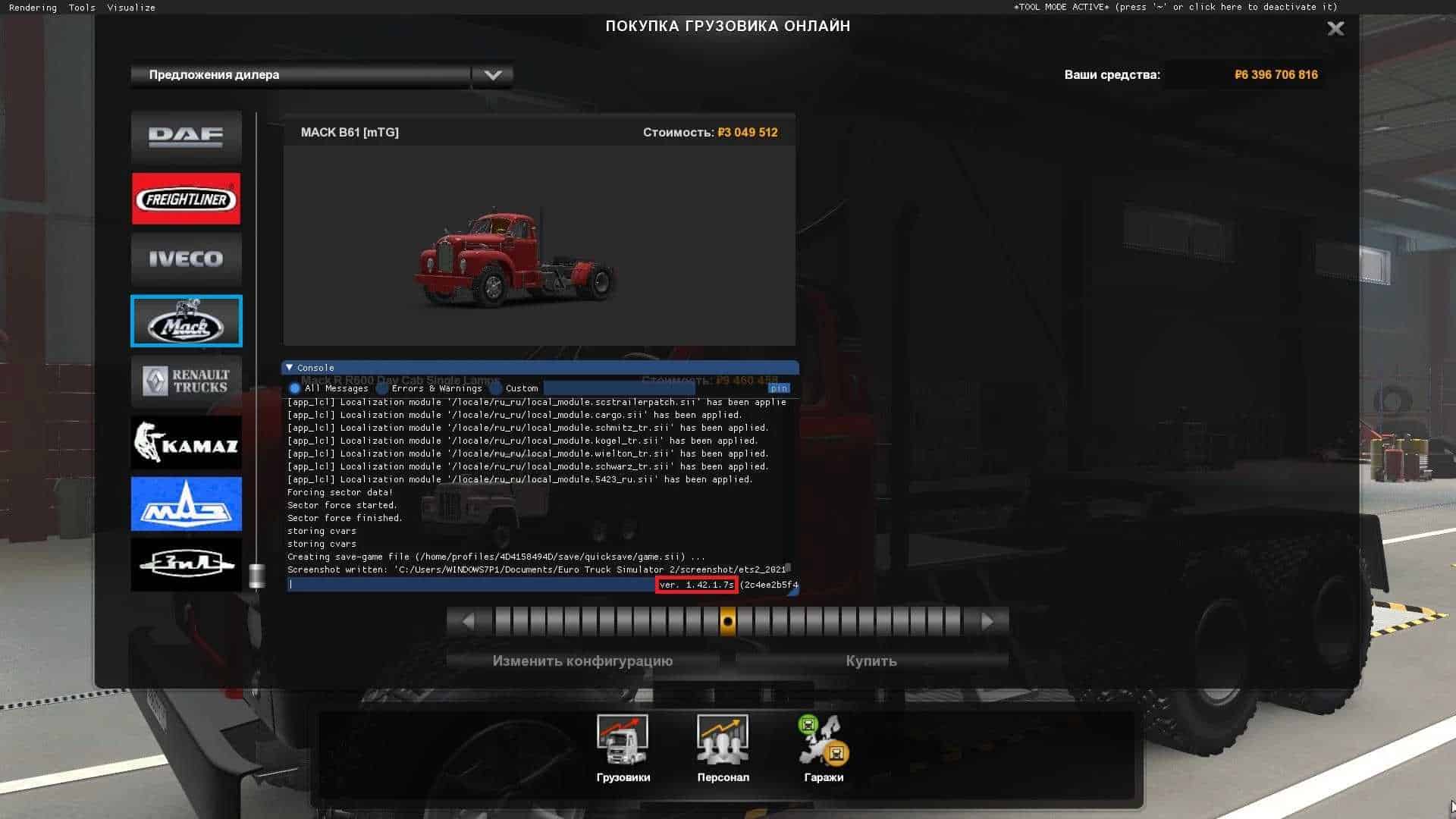Open the KAMAZ brand listing
The image size is (1456, 819).
click(186, 442)
